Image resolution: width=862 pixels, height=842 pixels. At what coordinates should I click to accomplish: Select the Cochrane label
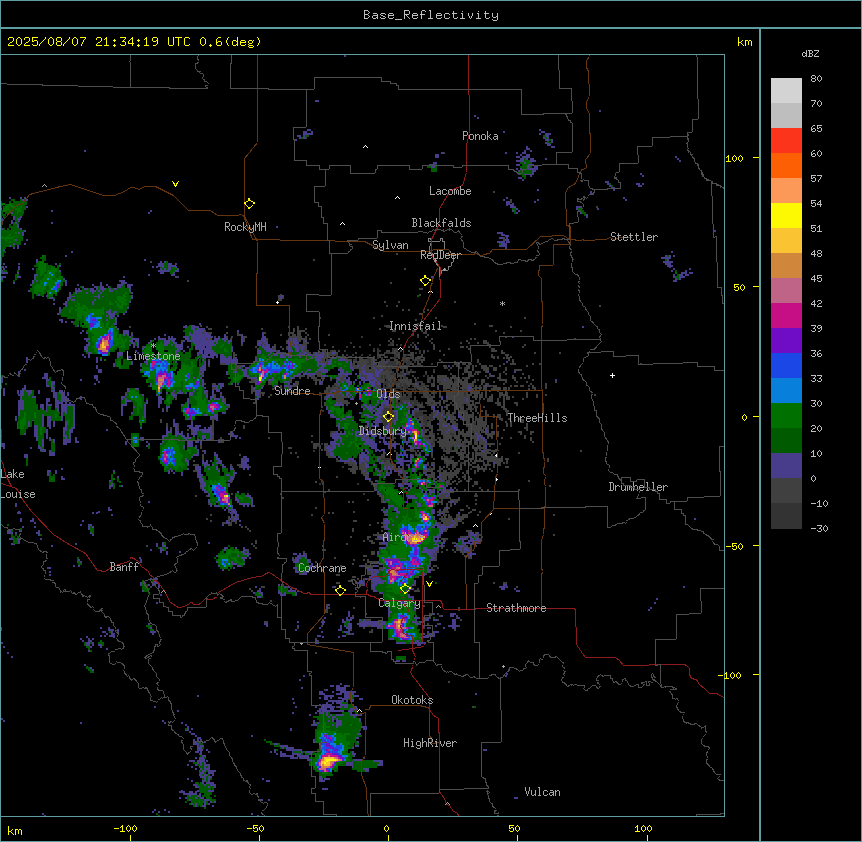[x=322, y=568]
